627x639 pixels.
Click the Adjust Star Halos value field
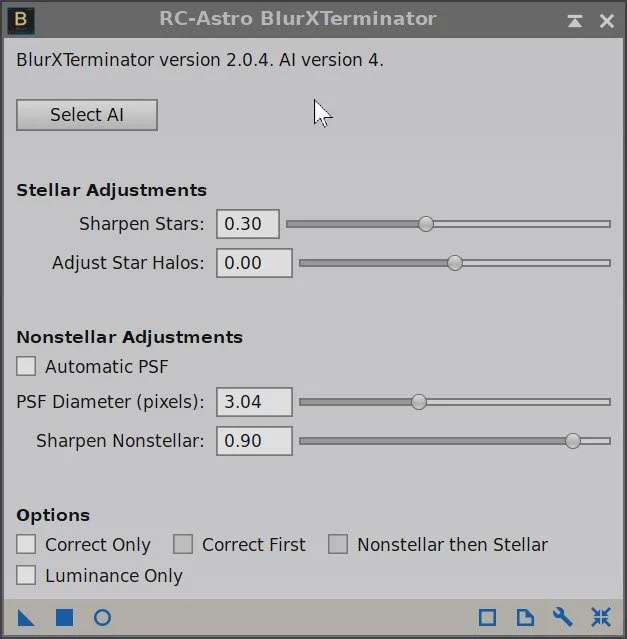click(x=254, y=263)
